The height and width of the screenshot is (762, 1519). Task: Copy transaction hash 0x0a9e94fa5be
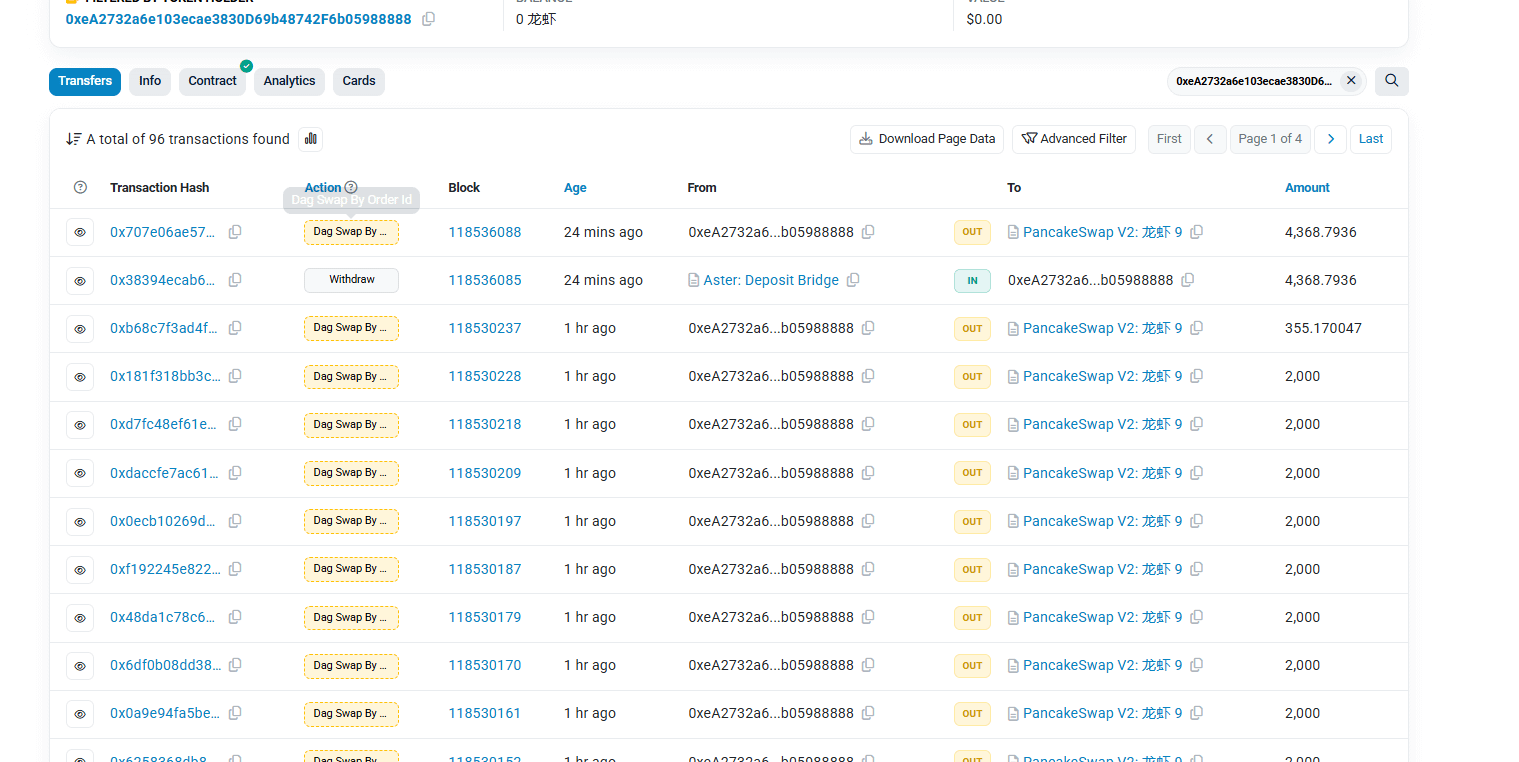pyautogui.click(x=235, y=713)
